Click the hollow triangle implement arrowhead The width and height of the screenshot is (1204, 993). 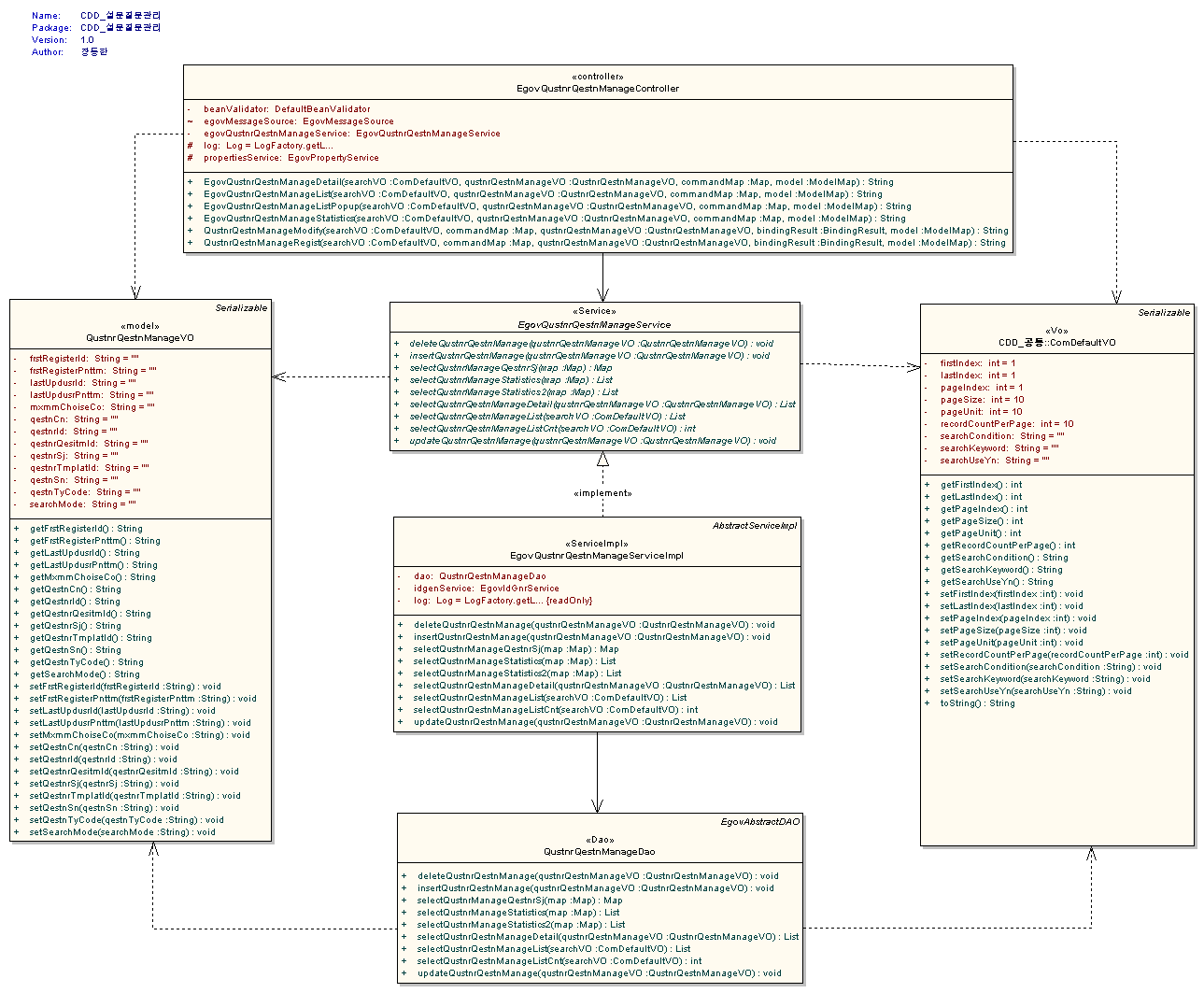[603, 460]
